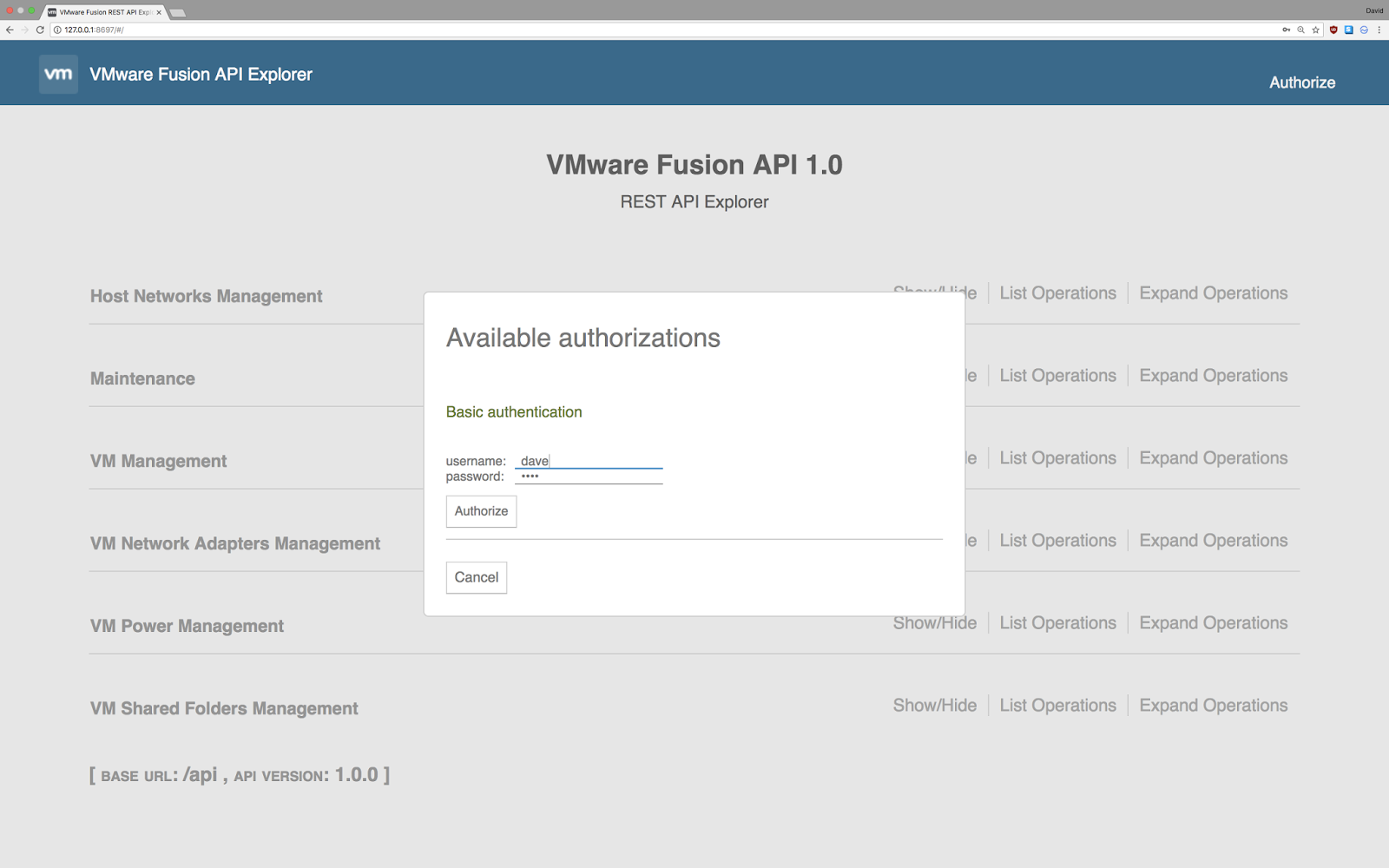This screenshot has width=1389, height=868.
Task: Click the zoom magnifier icon in address bar
Action: pos(1300,30)
